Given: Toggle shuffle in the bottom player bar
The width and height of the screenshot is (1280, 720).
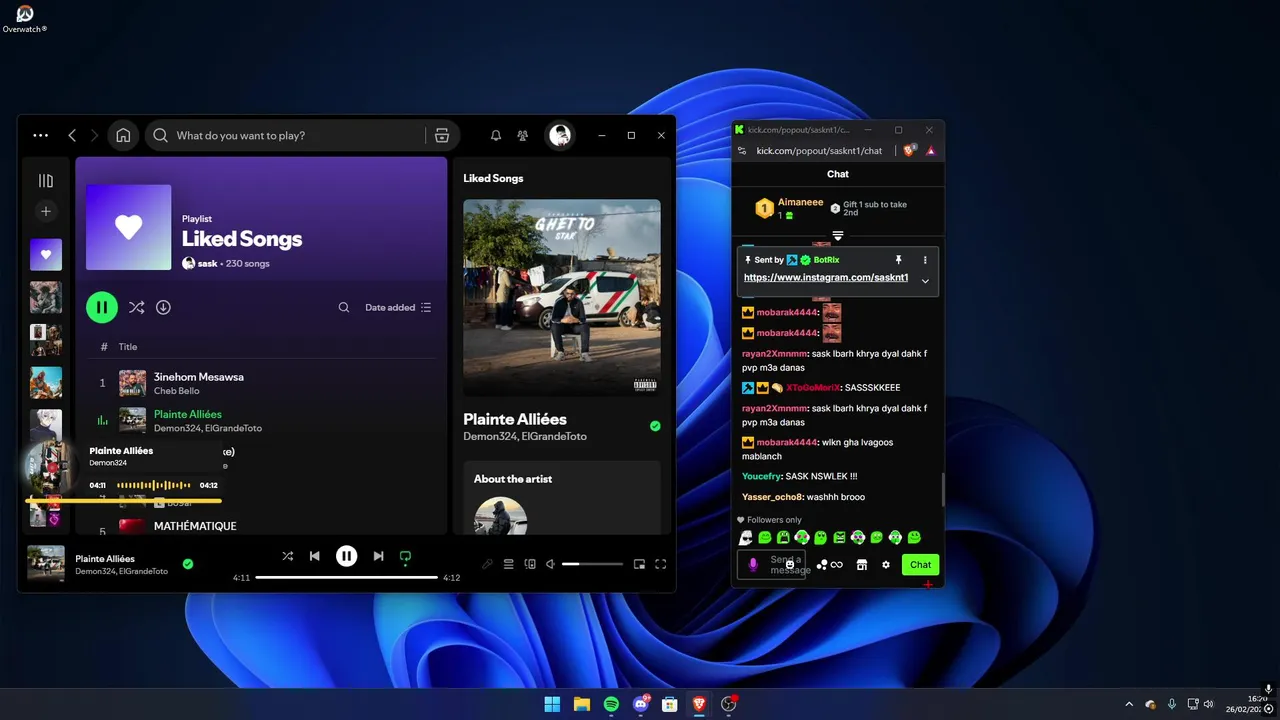Looking at the screenshot, I should pyautogui.click(x=288, y=556).
